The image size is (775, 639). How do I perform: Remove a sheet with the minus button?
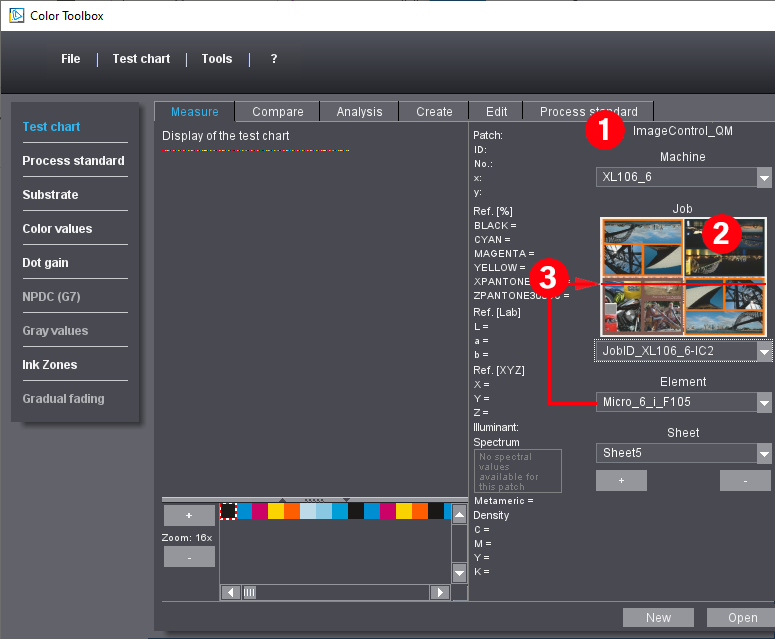[745, 481]
